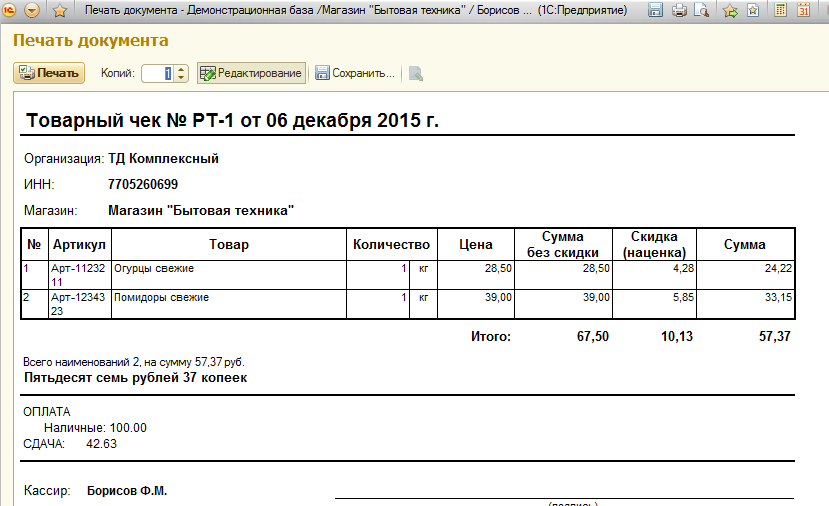Click the Количество column header
The image size is (829, 506).
pos(392,244)
